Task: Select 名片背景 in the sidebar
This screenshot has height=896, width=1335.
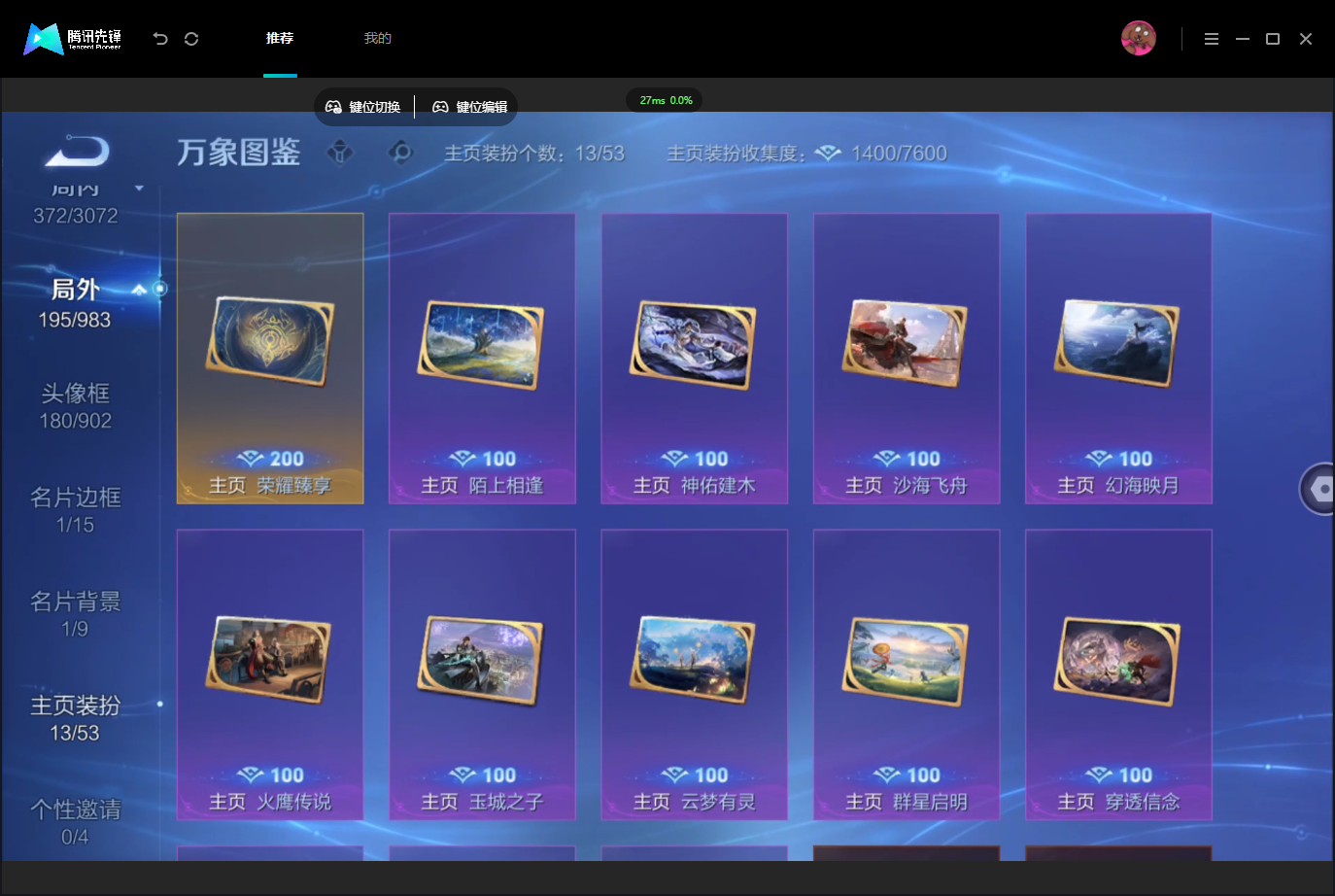Action: 75,615
